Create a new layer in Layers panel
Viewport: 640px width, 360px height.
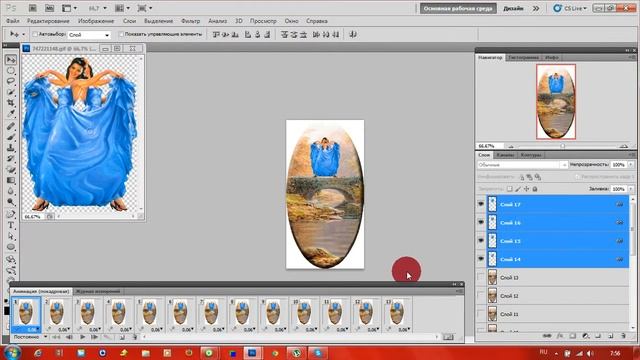pyautogui.click(x=611, y=336)
